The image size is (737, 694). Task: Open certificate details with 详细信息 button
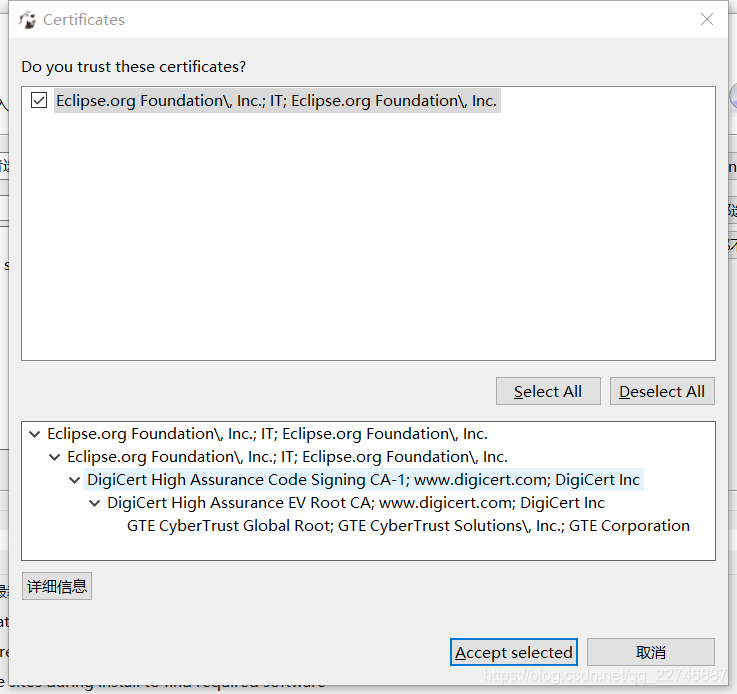click(x=57, y=586)
